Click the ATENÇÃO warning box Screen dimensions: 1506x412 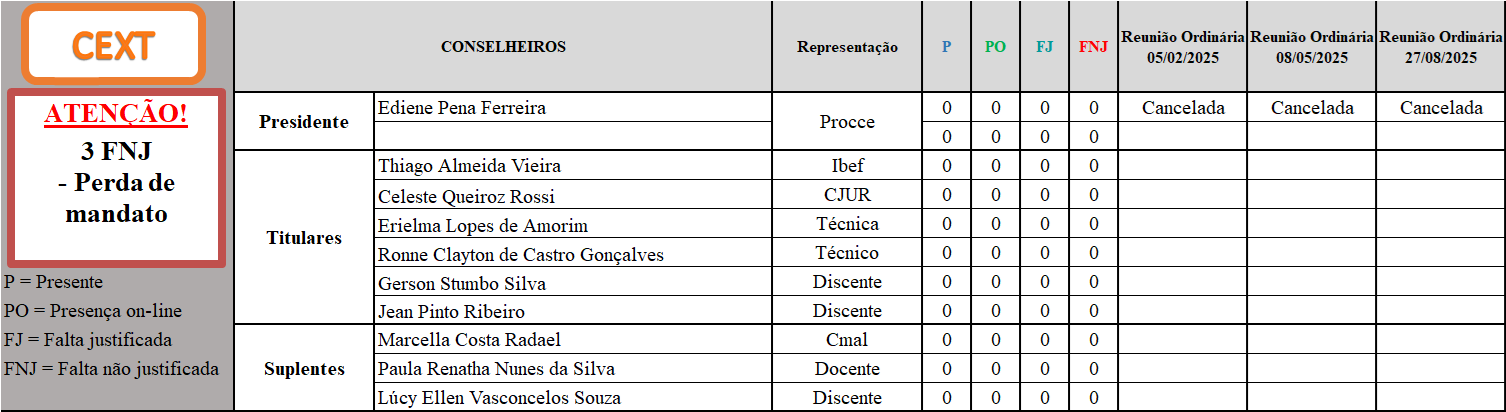click(116, 178)
